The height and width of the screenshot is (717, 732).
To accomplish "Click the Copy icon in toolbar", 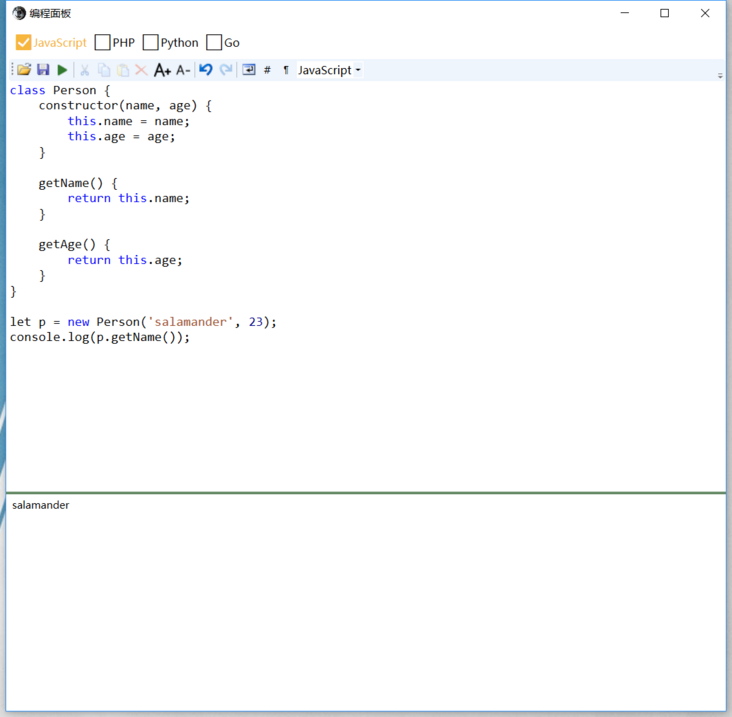I will pos(104,70).
